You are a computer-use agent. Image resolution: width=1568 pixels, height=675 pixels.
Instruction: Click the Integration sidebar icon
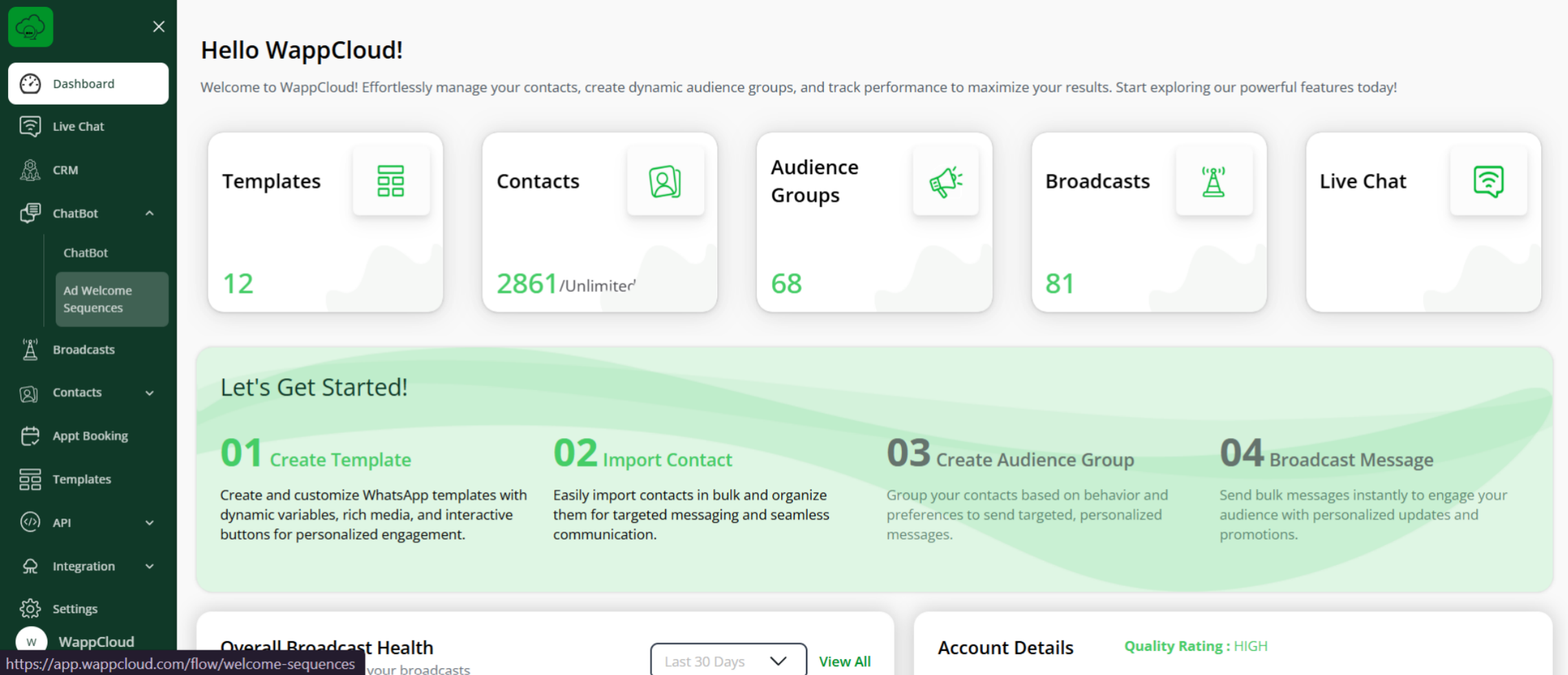30,566
